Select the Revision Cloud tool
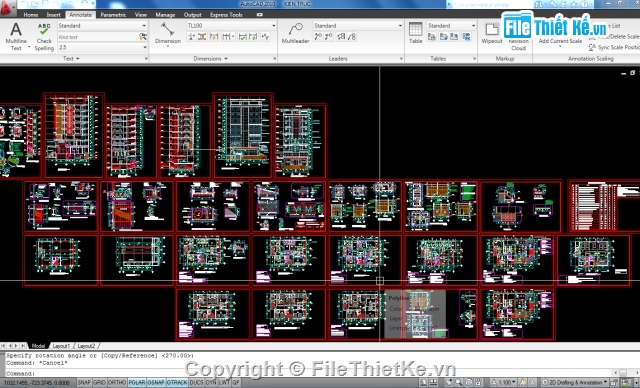 pyautogui.click(x=518, y=44)
